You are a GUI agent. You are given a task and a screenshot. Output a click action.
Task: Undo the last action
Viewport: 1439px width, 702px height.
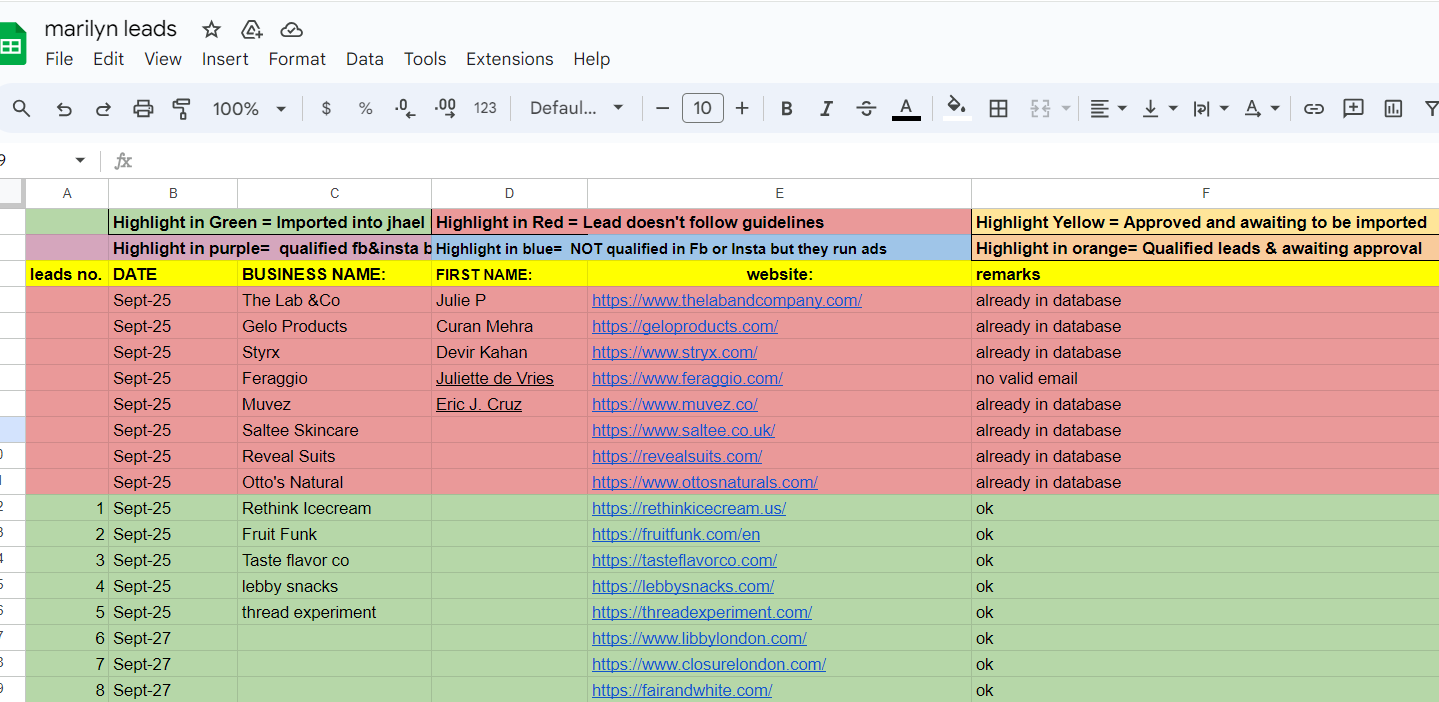(x=64, y=108)
